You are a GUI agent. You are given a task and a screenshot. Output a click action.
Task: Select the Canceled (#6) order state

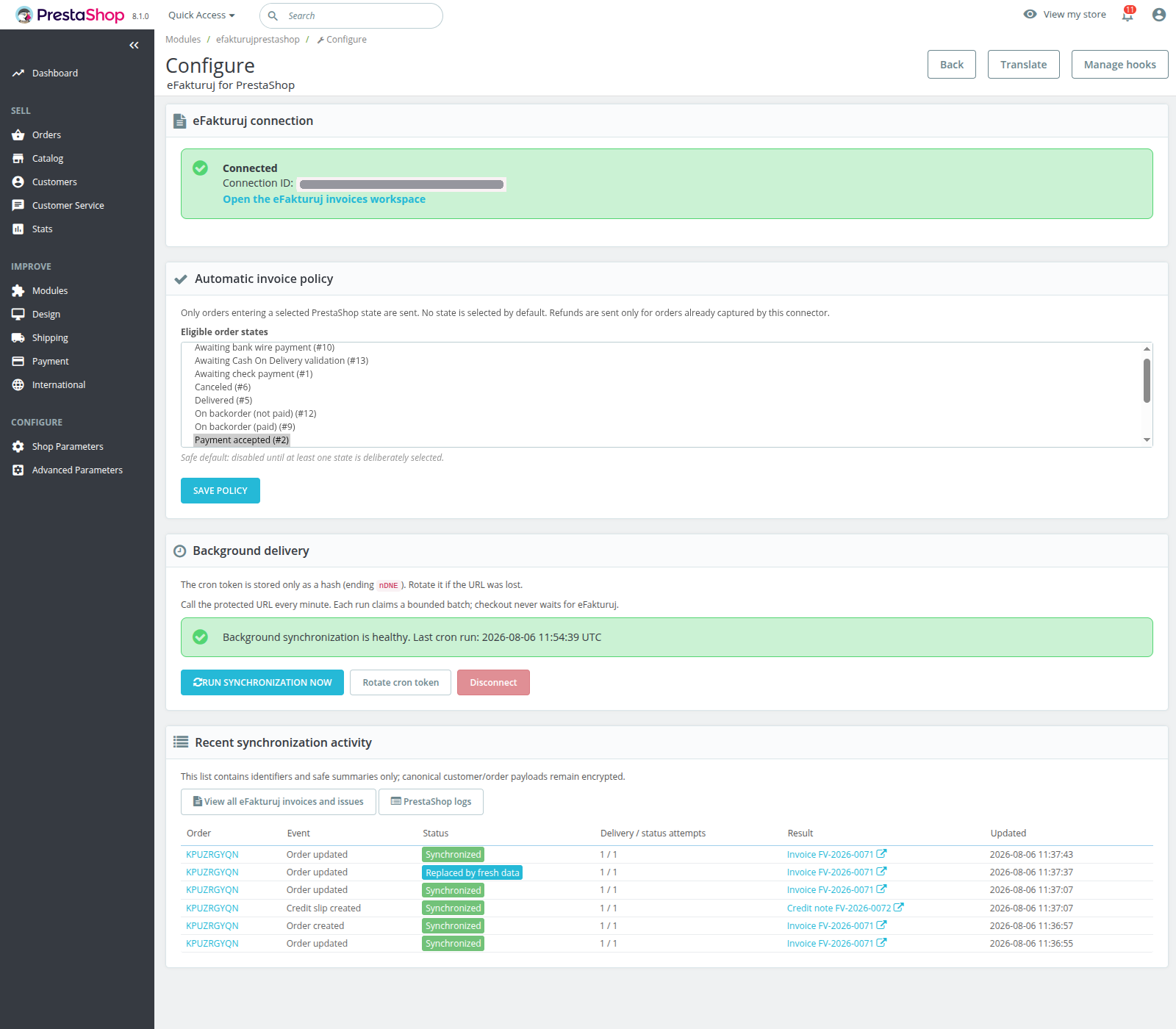223,387
